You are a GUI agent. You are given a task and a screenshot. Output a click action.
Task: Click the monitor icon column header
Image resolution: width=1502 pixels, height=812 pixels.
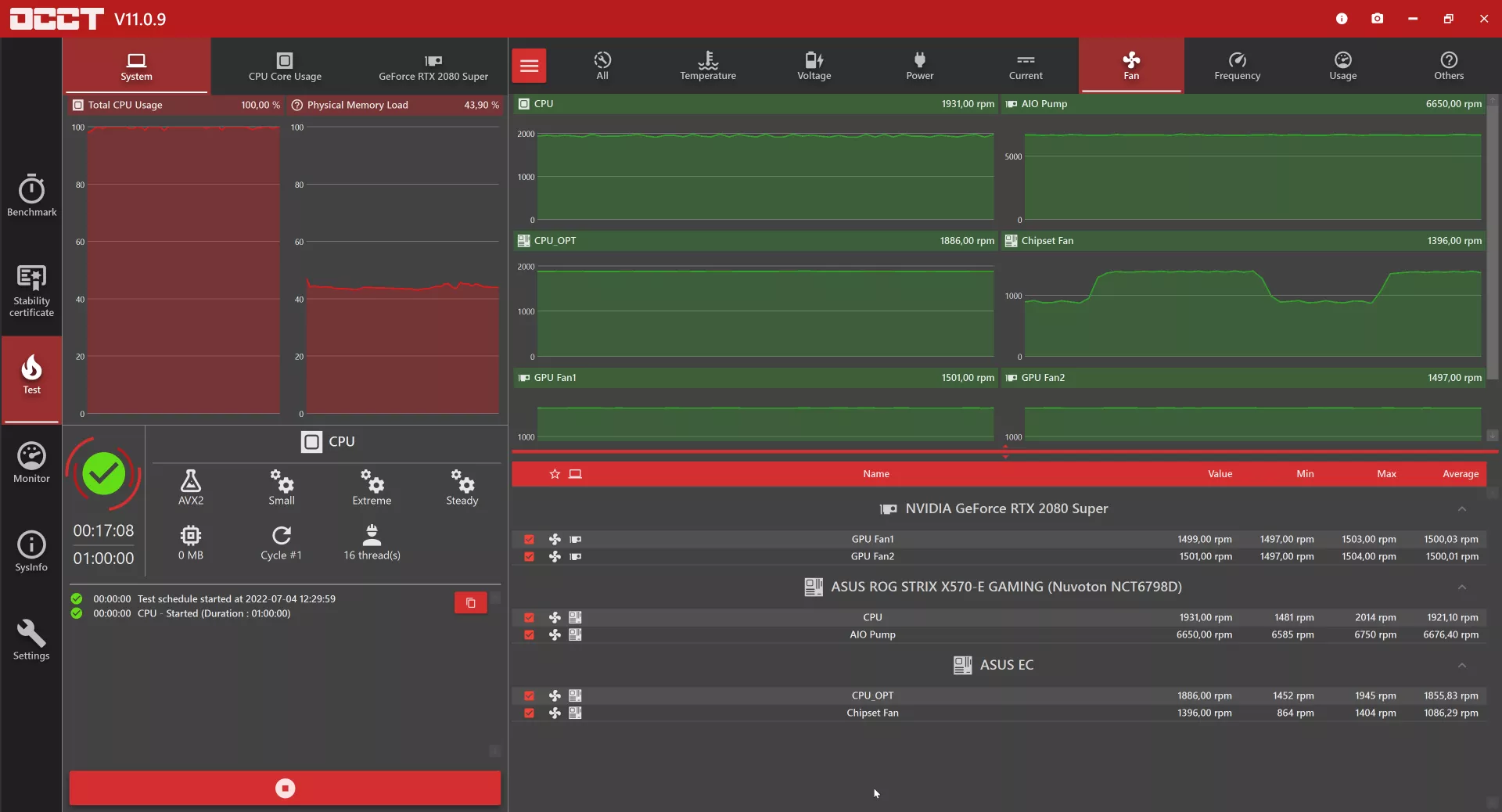click(x=575, y=474)
